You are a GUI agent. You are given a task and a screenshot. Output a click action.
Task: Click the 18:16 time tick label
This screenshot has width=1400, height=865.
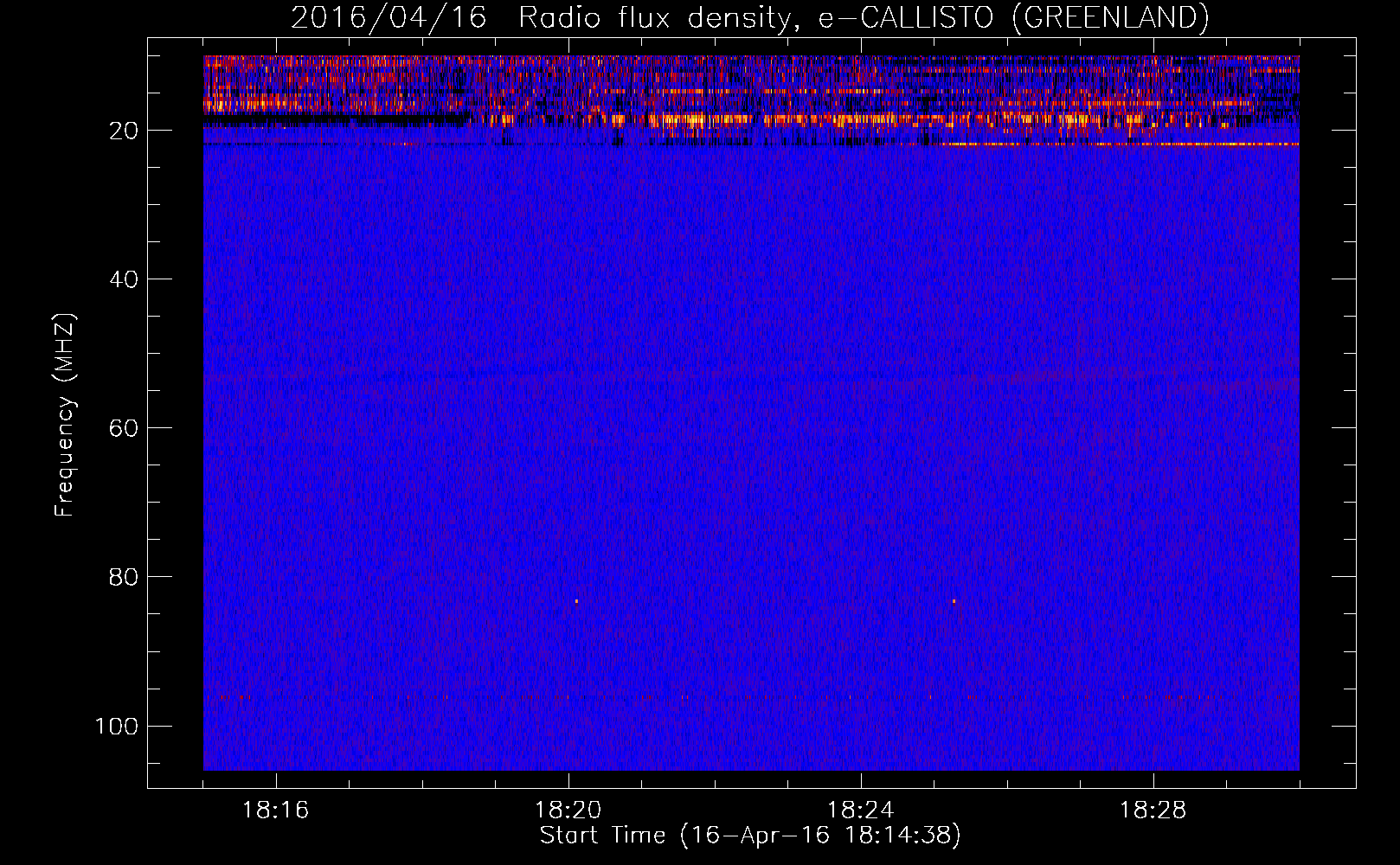275,811
